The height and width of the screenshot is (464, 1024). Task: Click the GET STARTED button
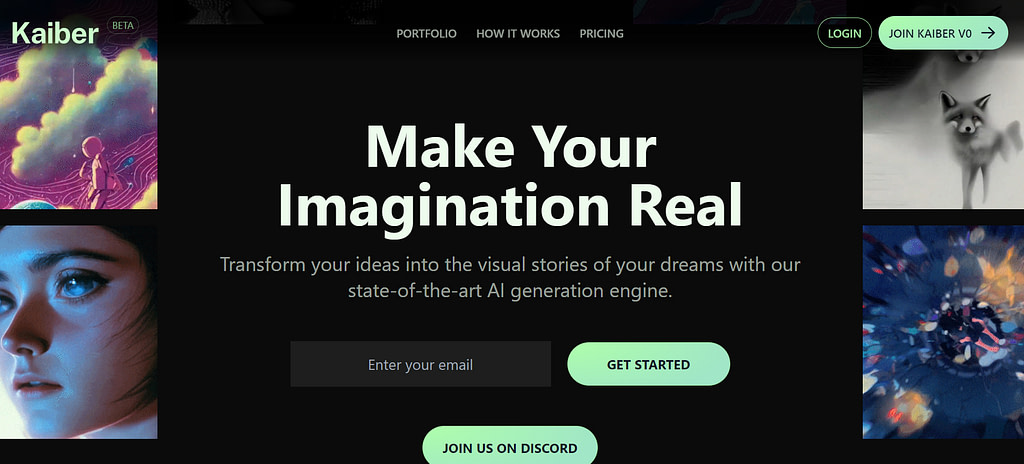click(x=648, y=364)
